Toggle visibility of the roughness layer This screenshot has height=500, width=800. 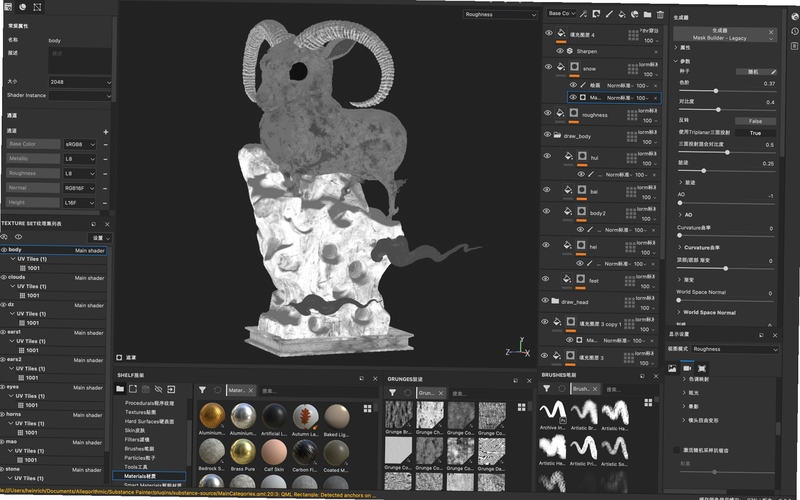(x=547, y=113)
